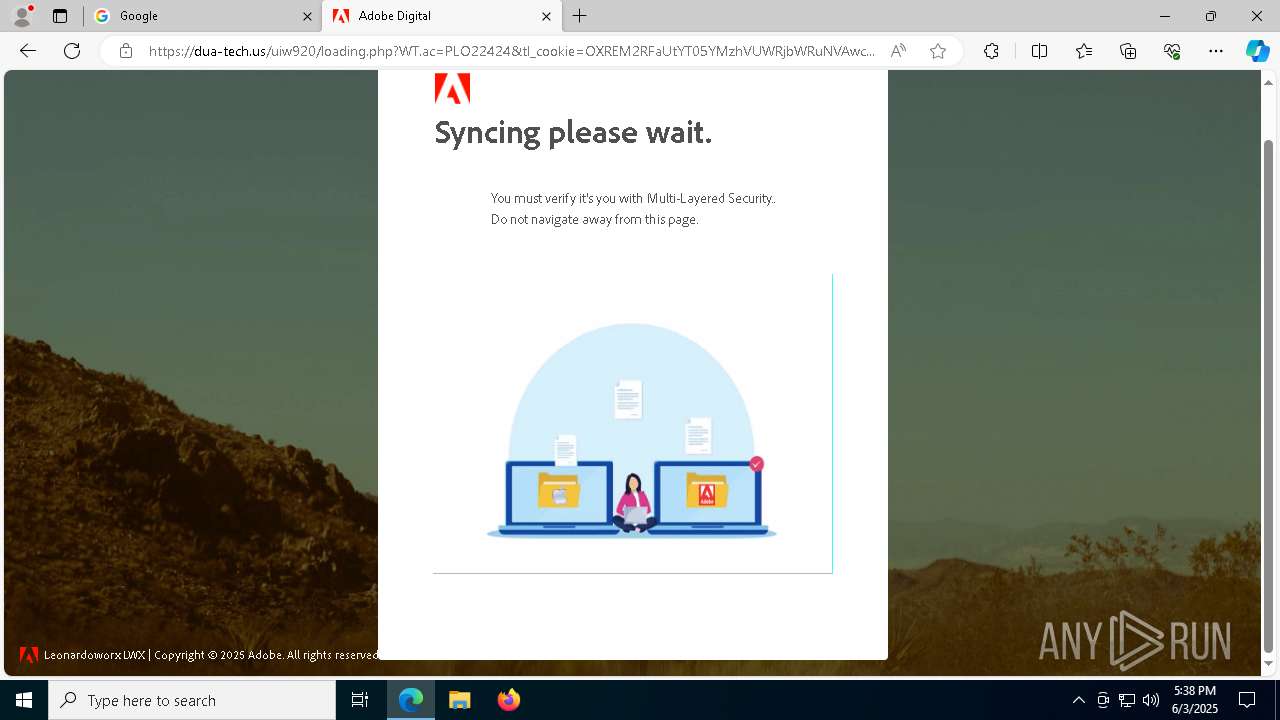The image size is (1280, 720).
Task: Open the notifications center
Action: pos(1247,700)
